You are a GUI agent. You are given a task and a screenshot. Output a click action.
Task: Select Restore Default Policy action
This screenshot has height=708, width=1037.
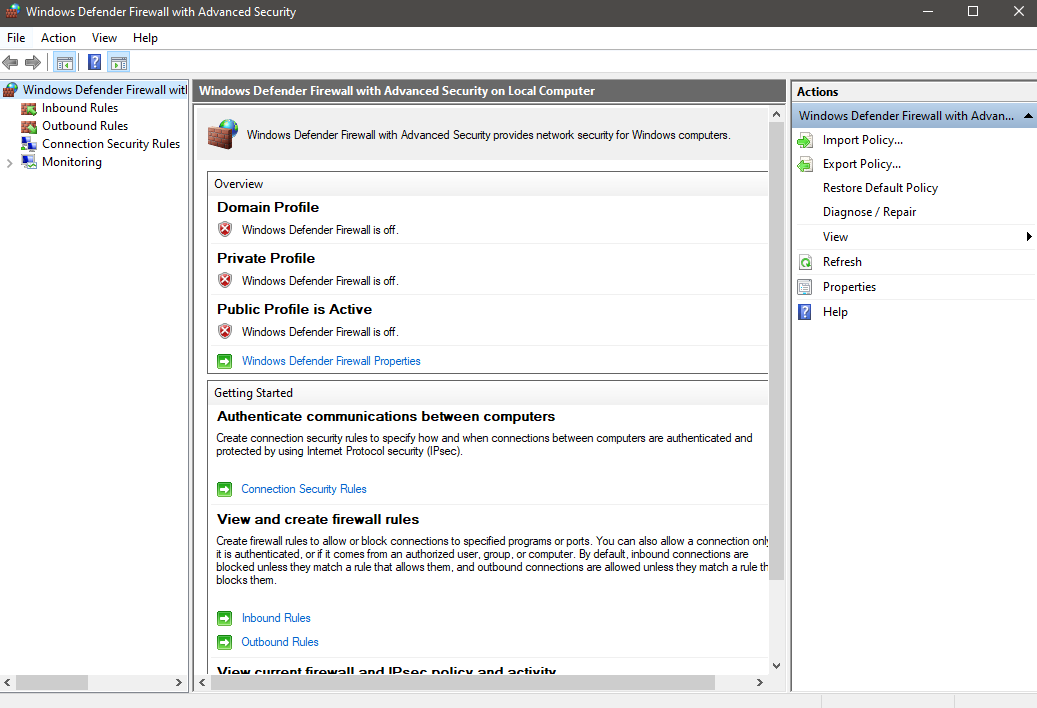pos(880,188)
